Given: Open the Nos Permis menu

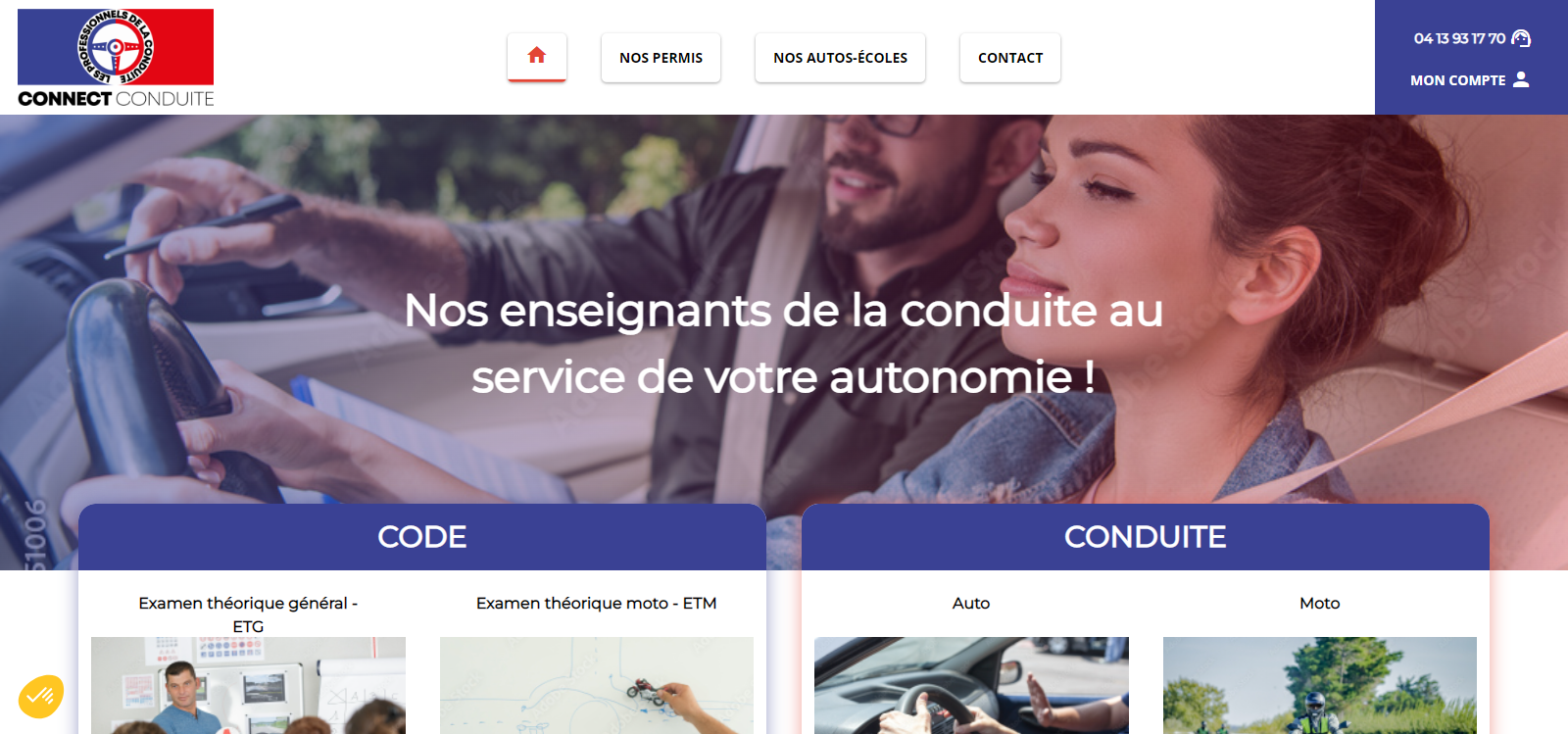Looking at the screenshot, I should coord(661,58).
